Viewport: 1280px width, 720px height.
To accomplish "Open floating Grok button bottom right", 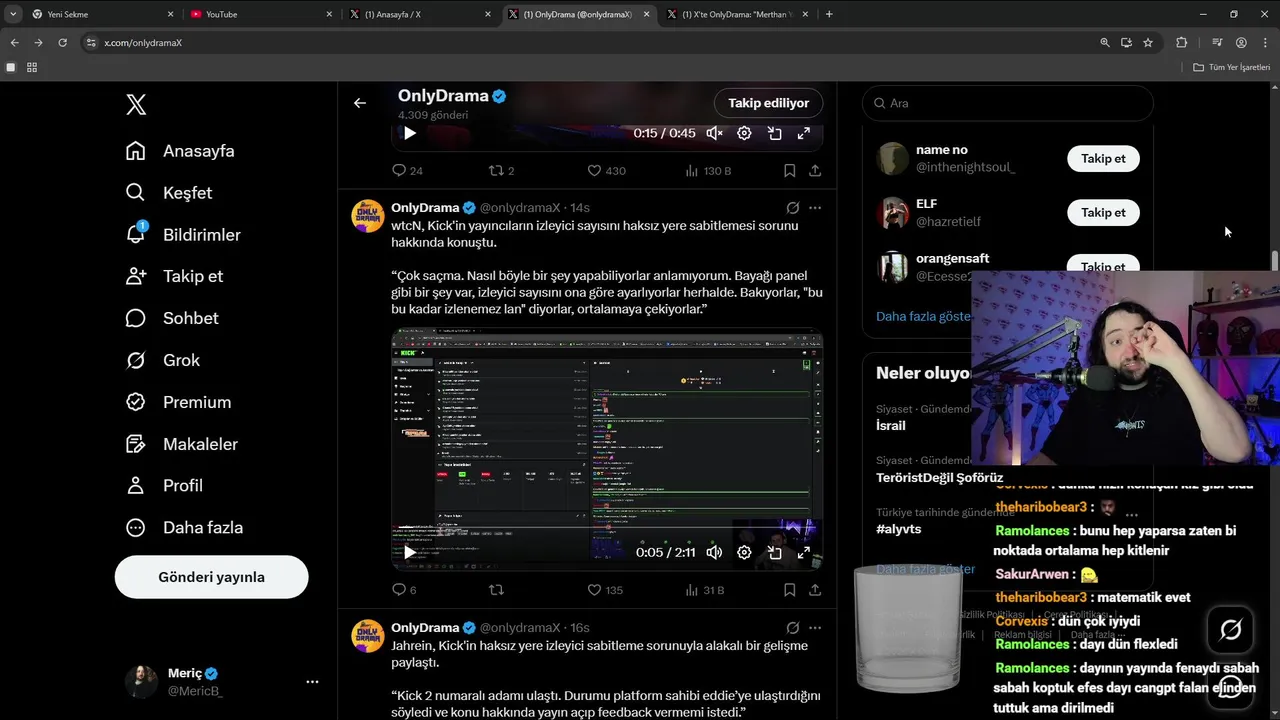I will pyautogui.click(x=1231, y=630).
